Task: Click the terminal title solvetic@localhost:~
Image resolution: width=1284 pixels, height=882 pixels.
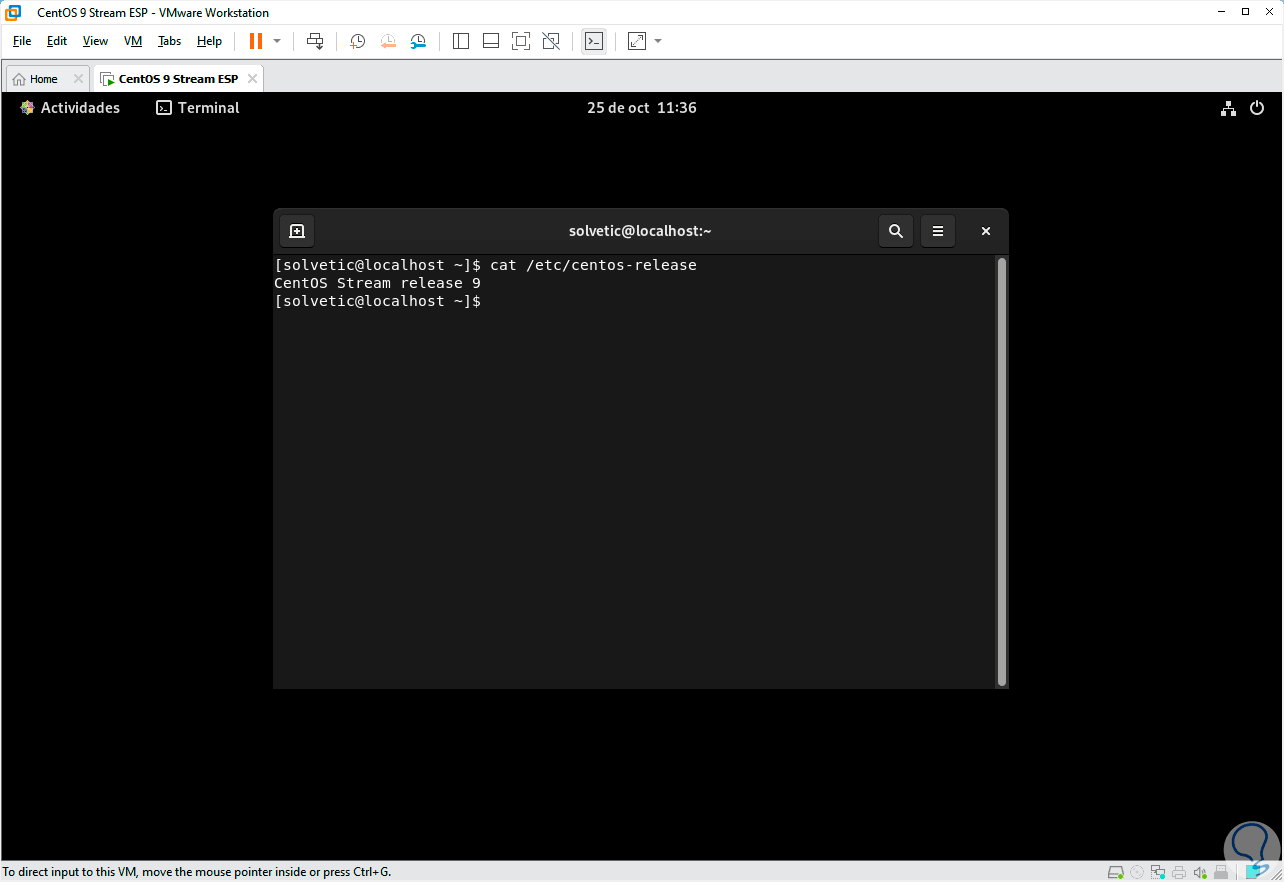Action: click(x=640, y=231)
